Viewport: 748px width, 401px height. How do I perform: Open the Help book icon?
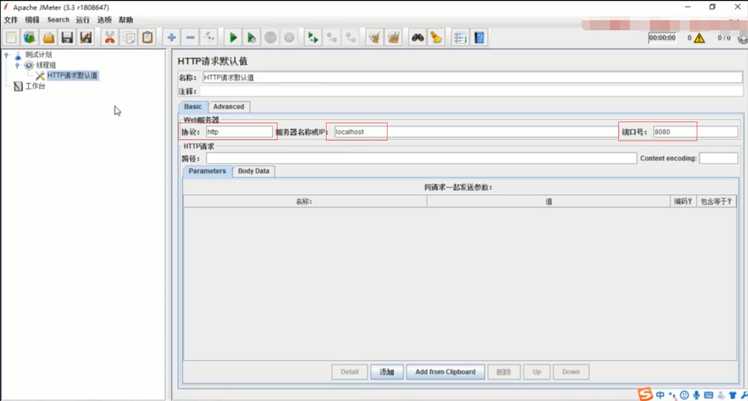[479, 37]
